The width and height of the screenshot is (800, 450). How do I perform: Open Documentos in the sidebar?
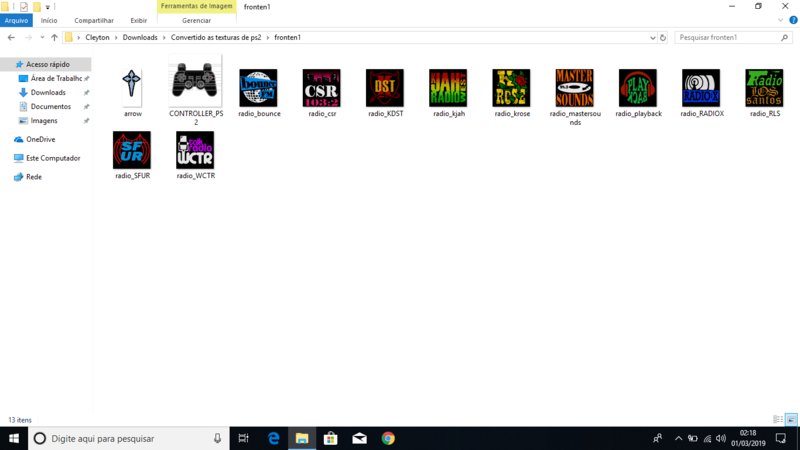click(x=50, y=107)
